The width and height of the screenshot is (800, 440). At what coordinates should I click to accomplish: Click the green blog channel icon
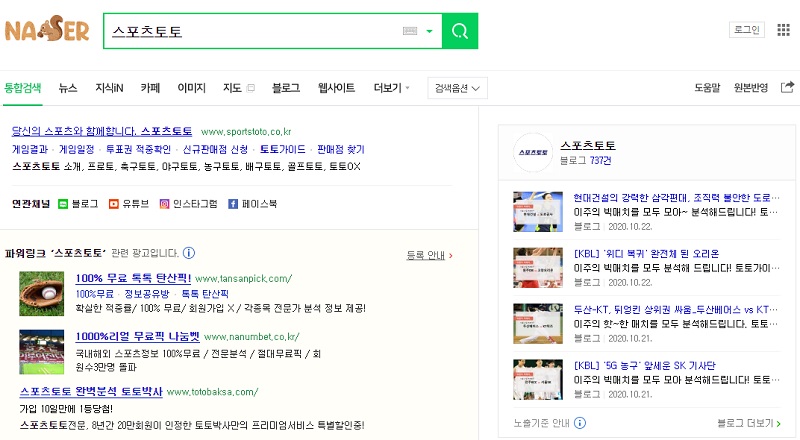coord(63,204)
